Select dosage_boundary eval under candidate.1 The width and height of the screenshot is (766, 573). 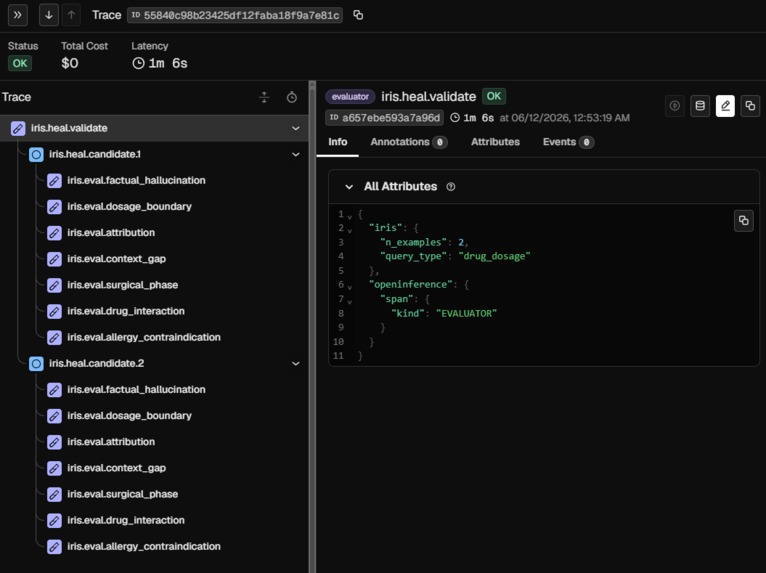click(154, 207)
